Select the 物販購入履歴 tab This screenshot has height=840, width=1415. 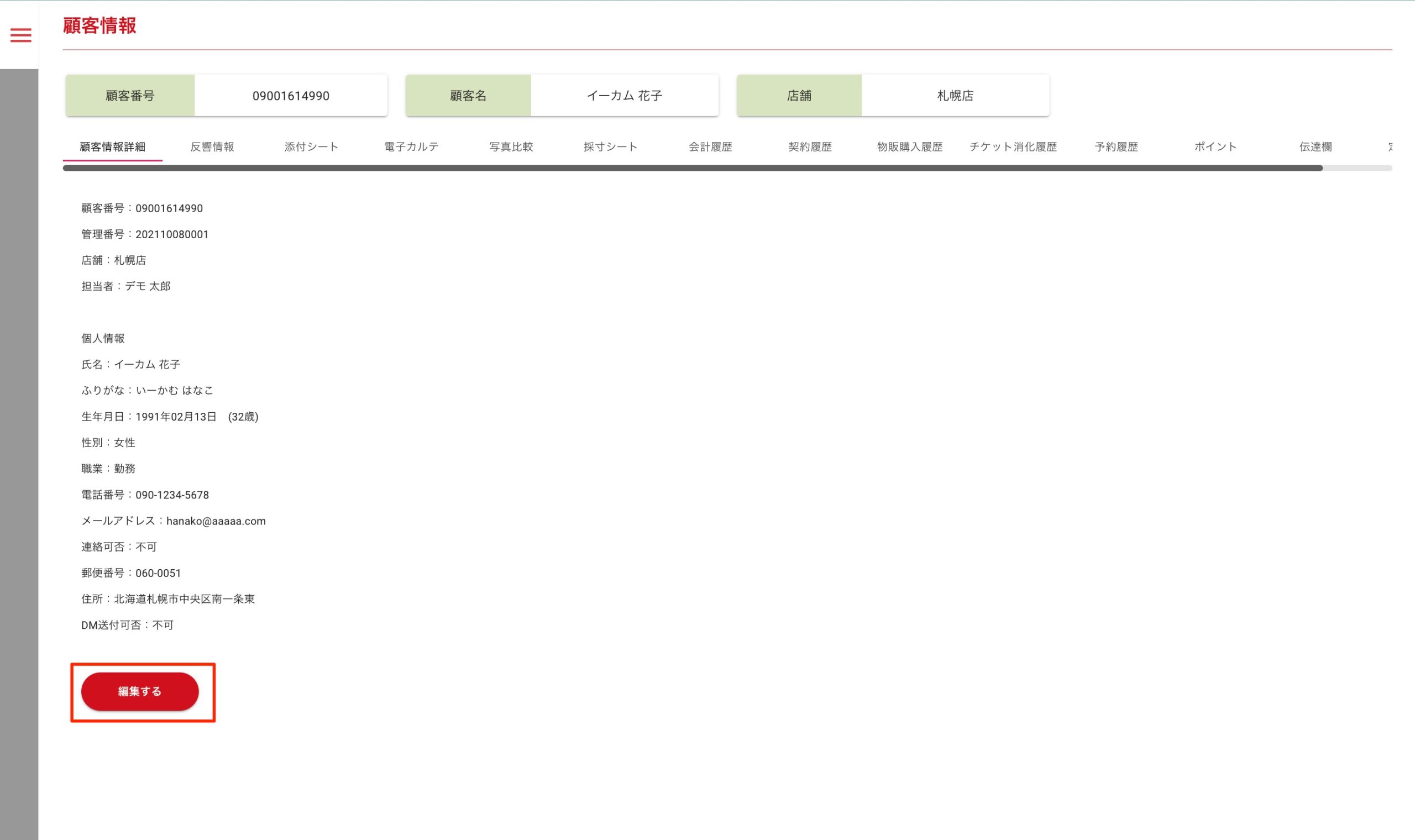pos(910,146)
